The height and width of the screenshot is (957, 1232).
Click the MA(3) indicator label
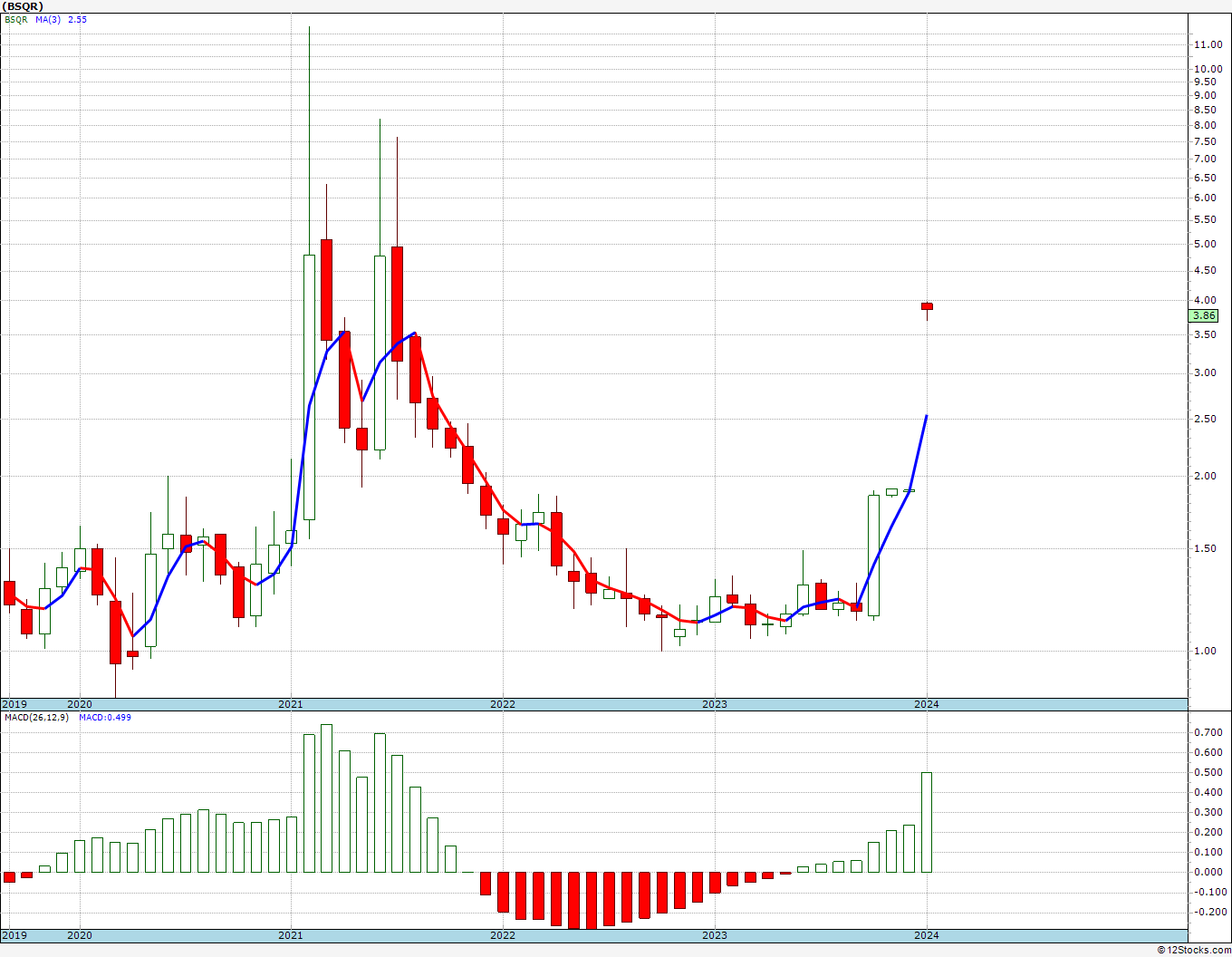(49, 19)
